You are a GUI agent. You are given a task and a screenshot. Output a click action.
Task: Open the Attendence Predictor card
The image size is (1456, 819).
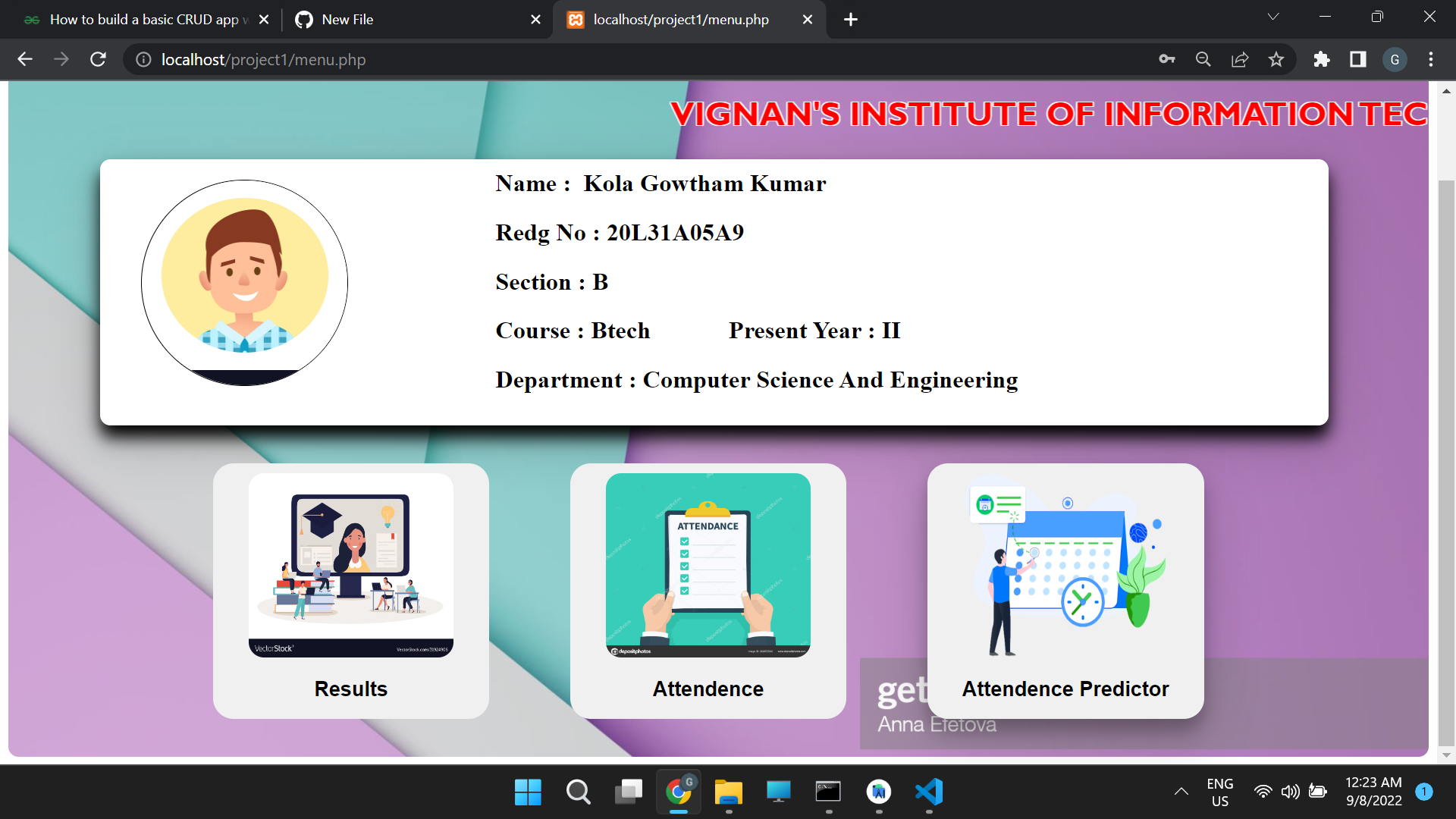click(x=1065, y=591)
